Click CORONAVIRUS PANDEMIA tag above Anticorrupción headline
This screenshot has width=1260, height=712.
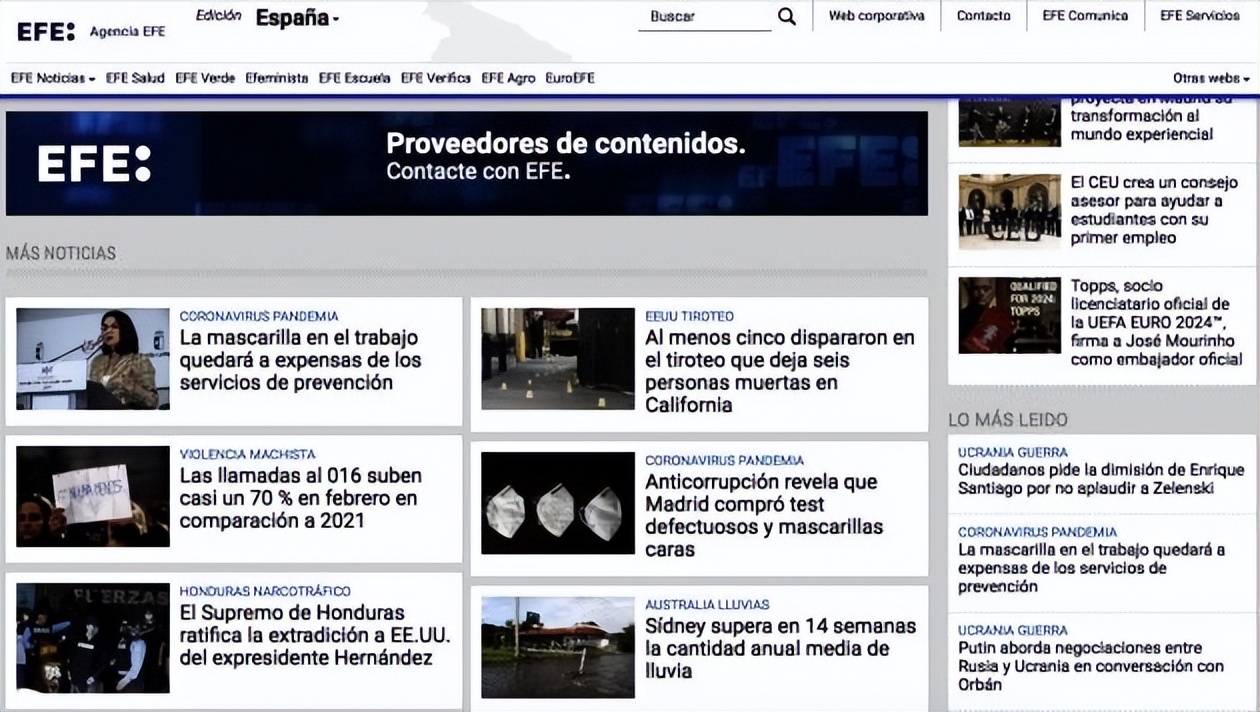point(724,460)
